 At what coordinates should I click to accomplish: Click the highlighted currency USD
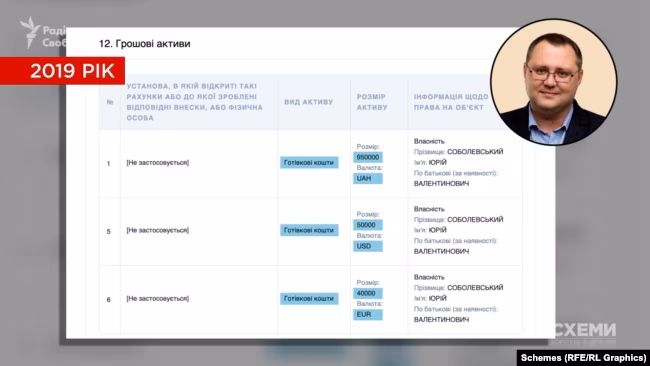(x=368, y=246)
